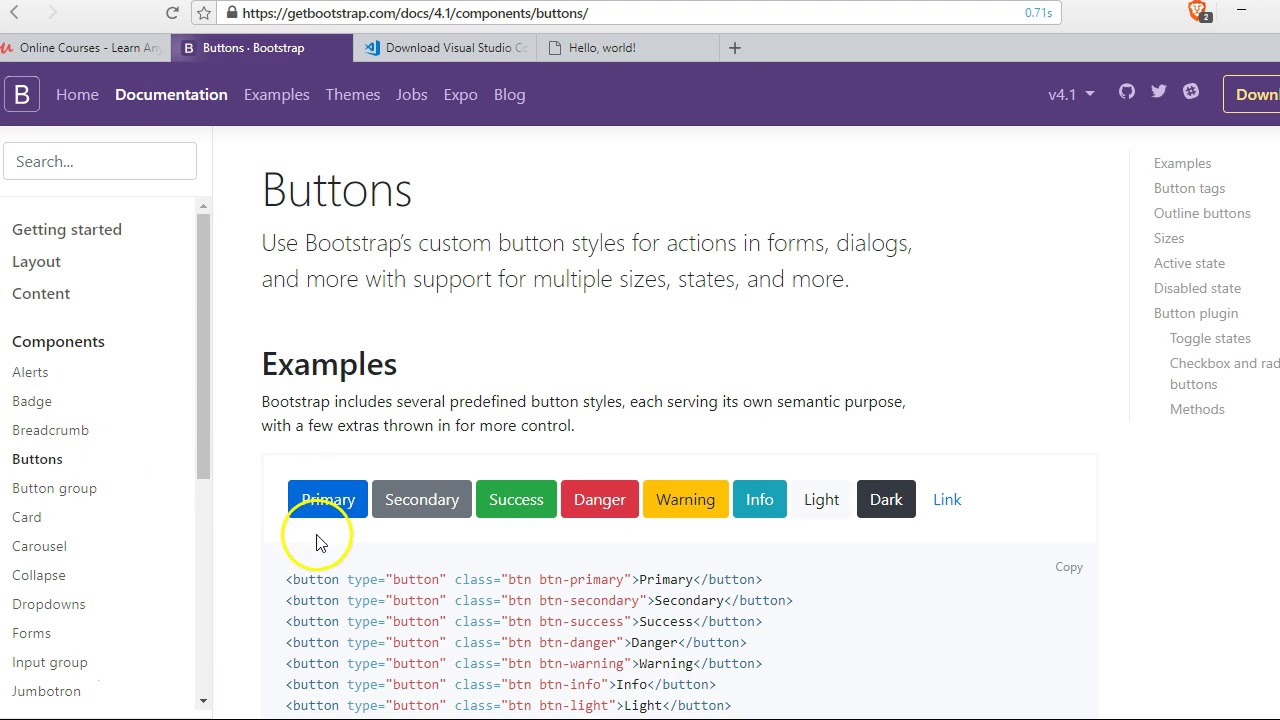Open Bootstrap's Twitter icon link

(1159, 92)
